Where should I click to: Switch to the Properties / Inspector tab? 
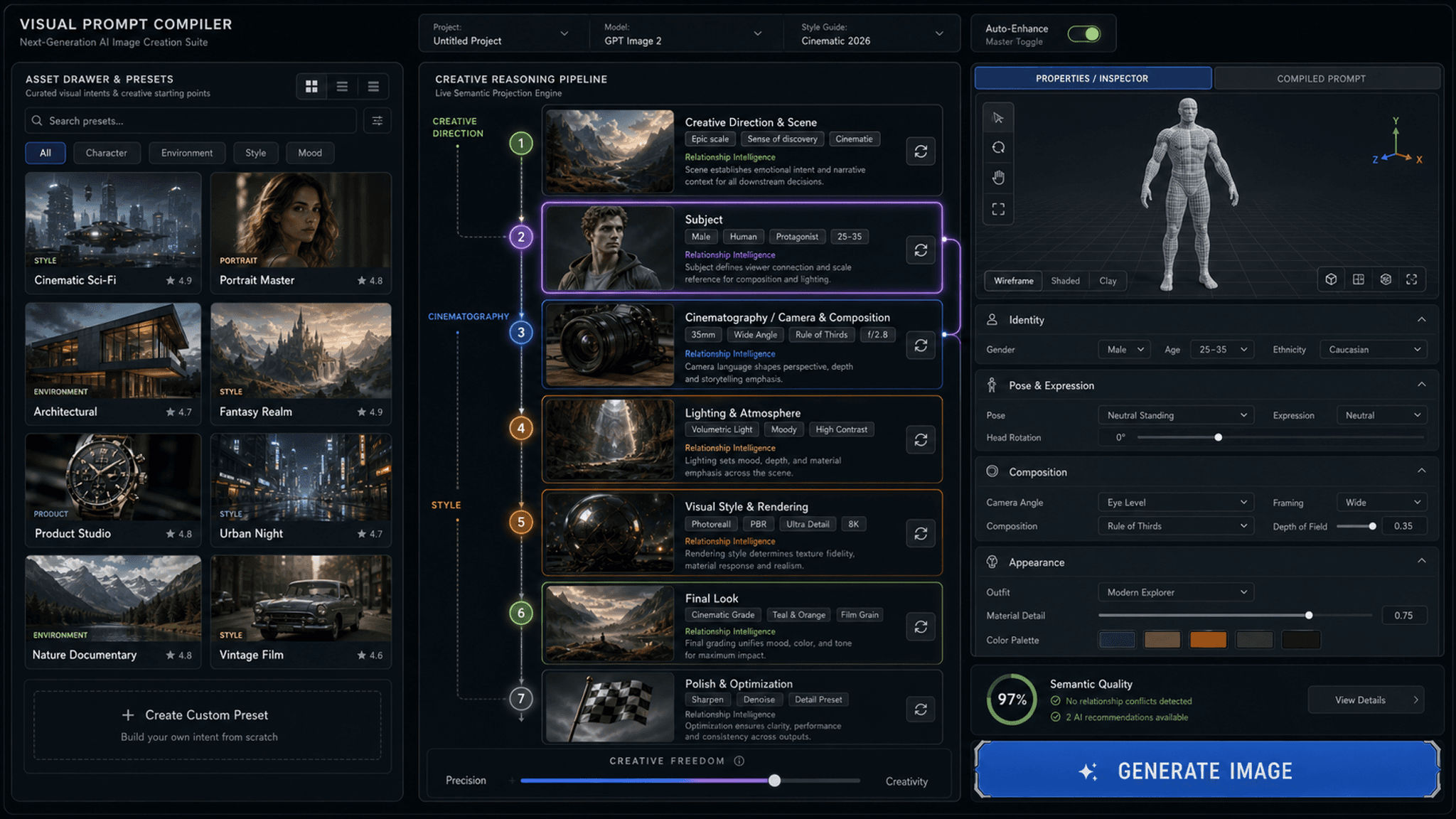coord(1093,78)
